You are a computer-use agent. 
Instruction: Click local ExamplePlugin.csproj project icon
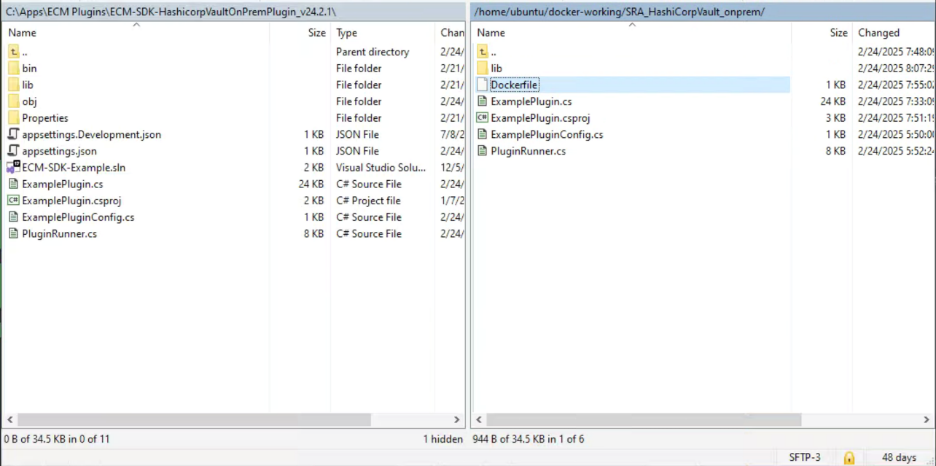(x=14, y=200)
